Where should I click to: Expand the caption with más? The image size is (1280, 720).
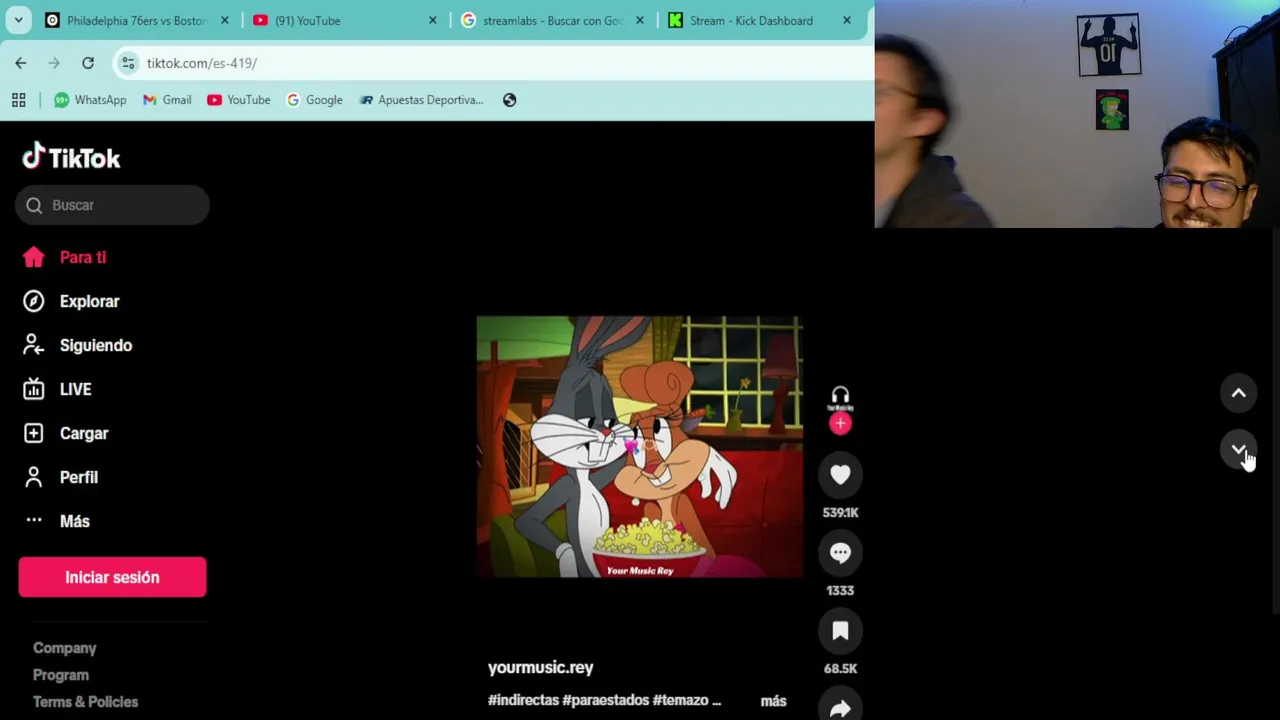[773, 701]
